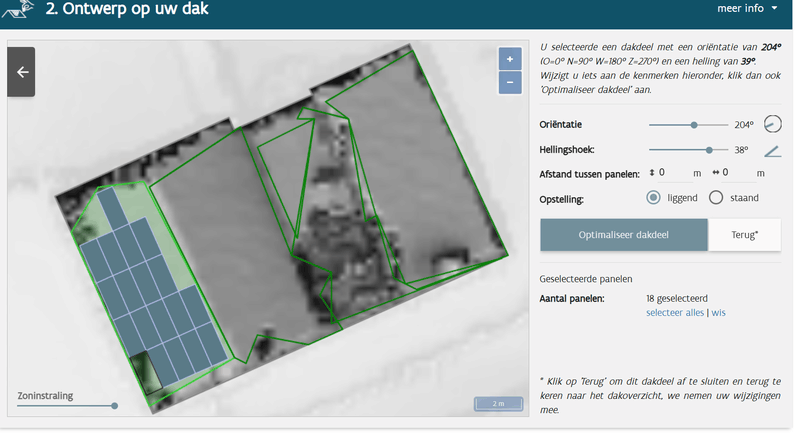Click the 2 m scale bar
Screen dimensions: 800x434
(x=498, y=403)
